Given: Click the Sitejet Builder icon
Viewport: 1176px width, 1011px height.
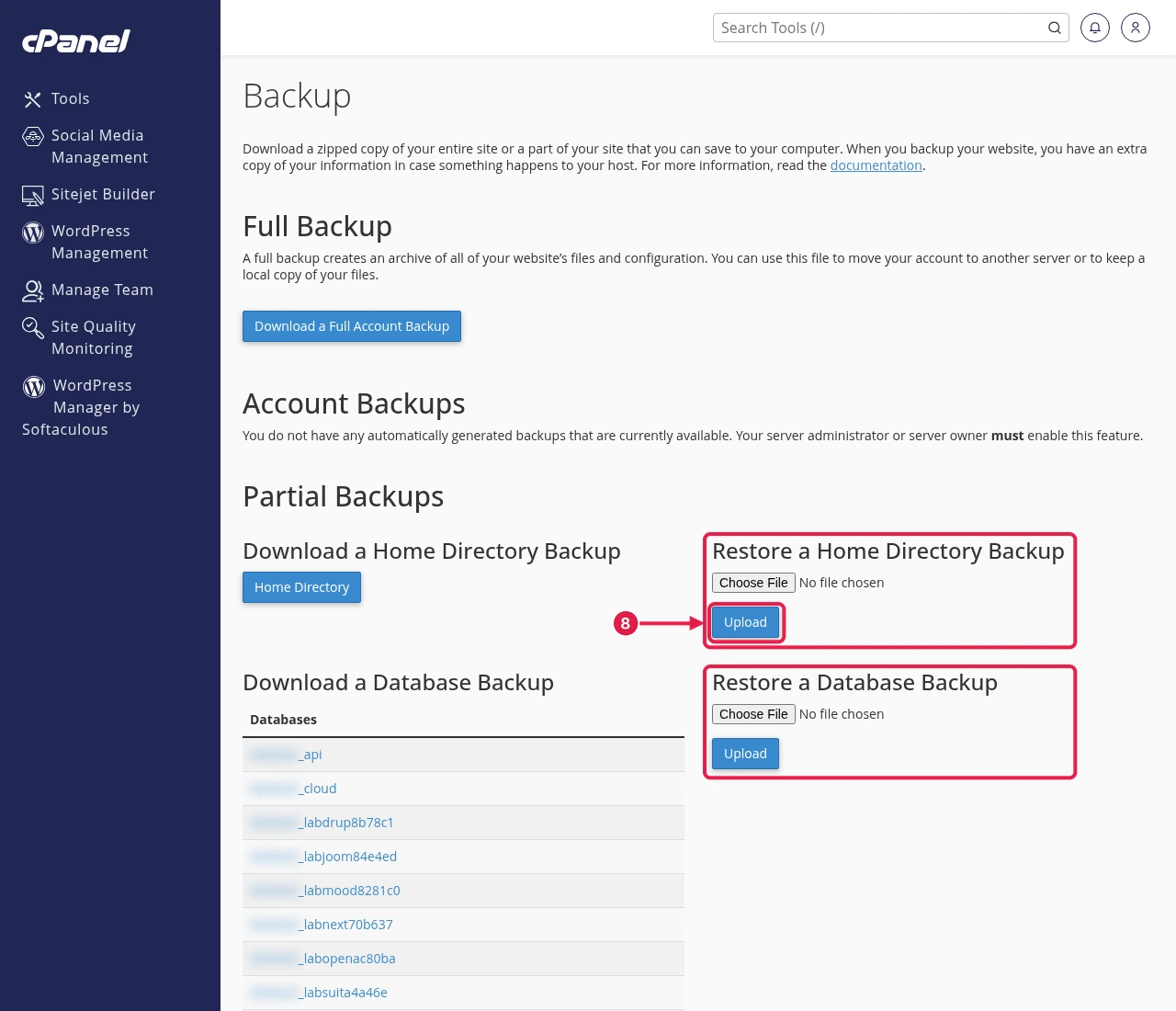Looking at the screenshot, I should tap(33, 195).
